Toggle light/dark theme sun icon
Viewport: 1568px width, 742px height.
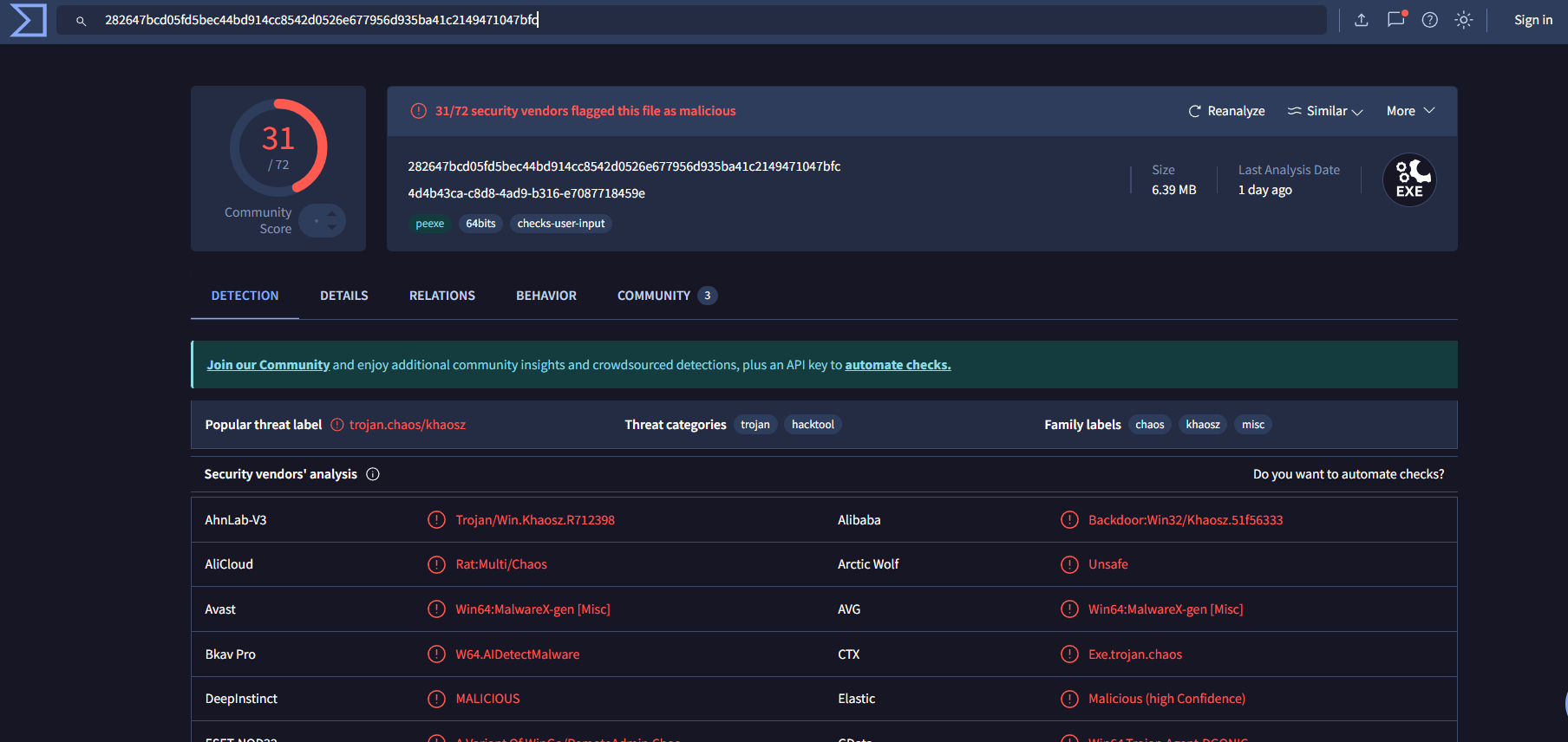point(1464,20)
